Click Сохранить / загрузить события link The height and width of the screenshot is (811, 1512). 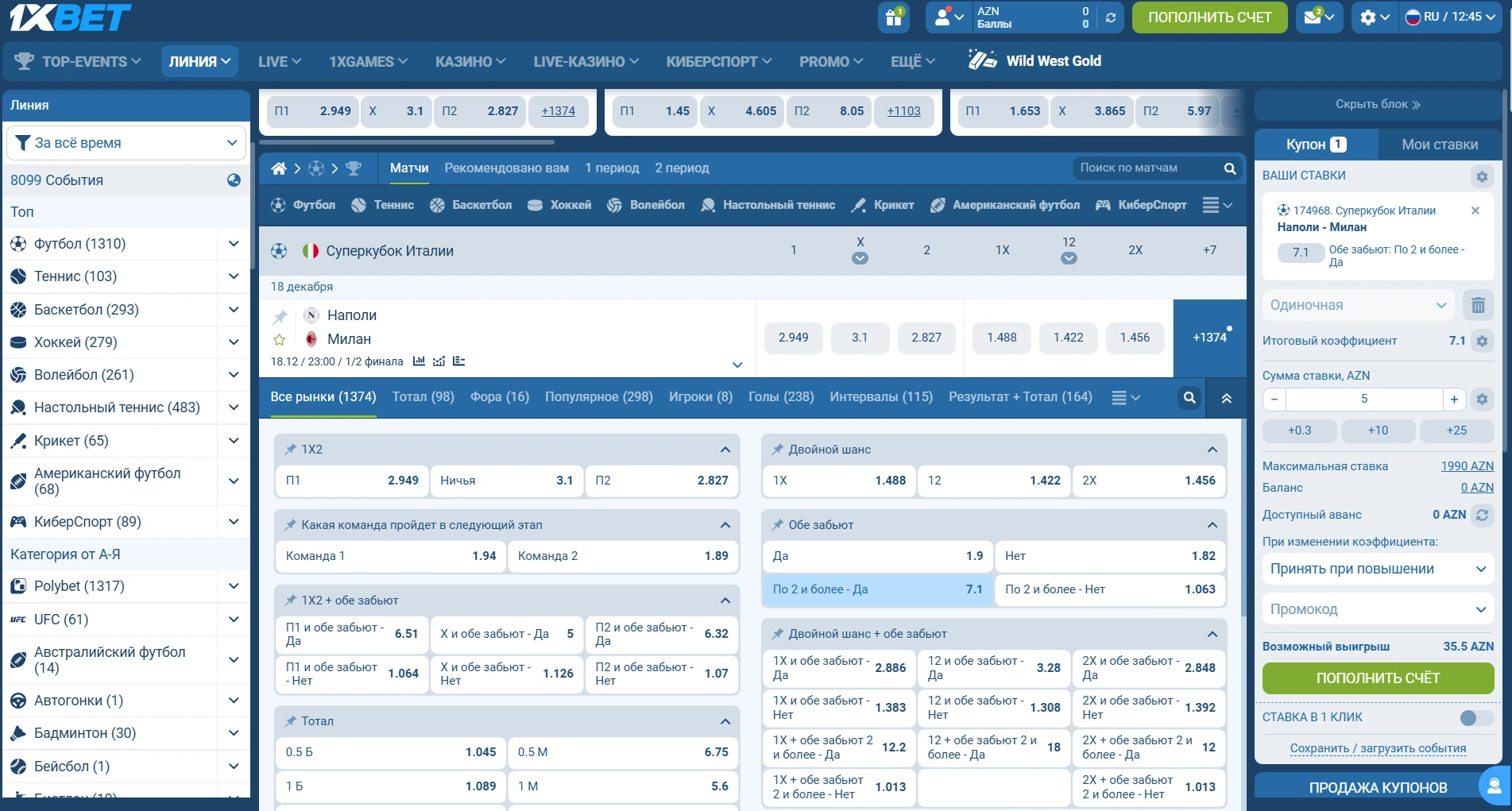point(1378,748)
